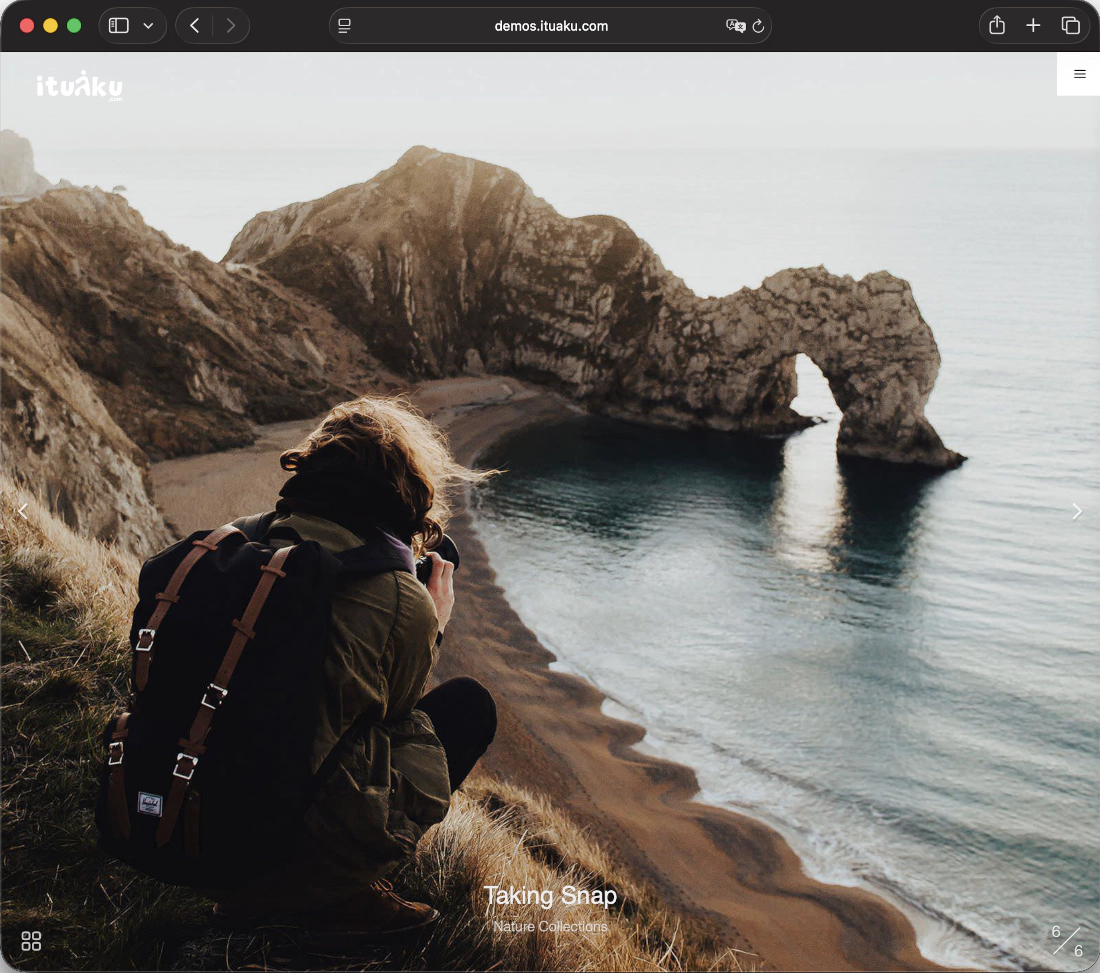Reload the current page
The width and height of the screenshot is (1100, 973).
758,26
